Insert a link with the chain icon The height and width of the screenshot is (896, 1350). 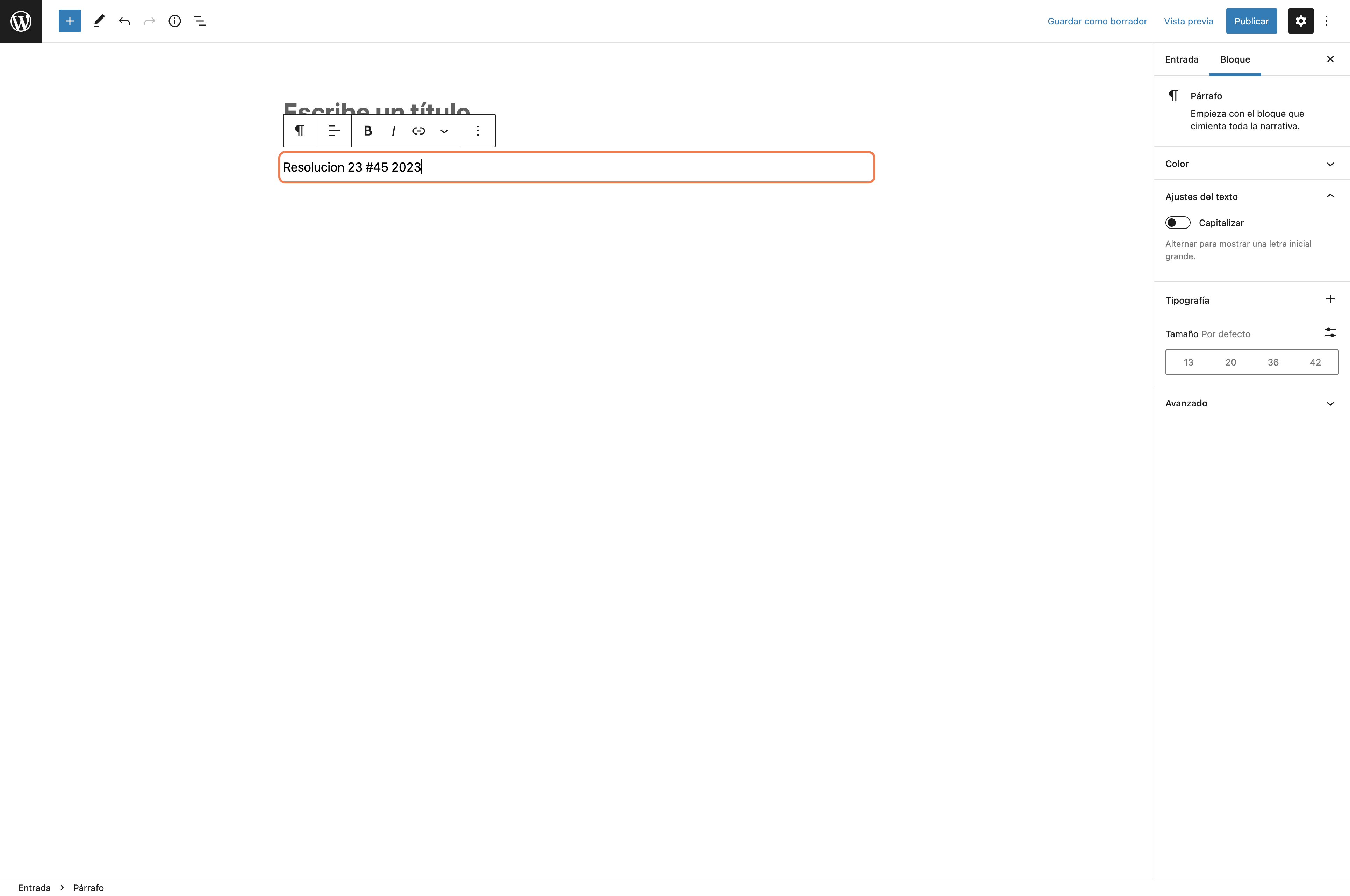click(x=418, y=131)
